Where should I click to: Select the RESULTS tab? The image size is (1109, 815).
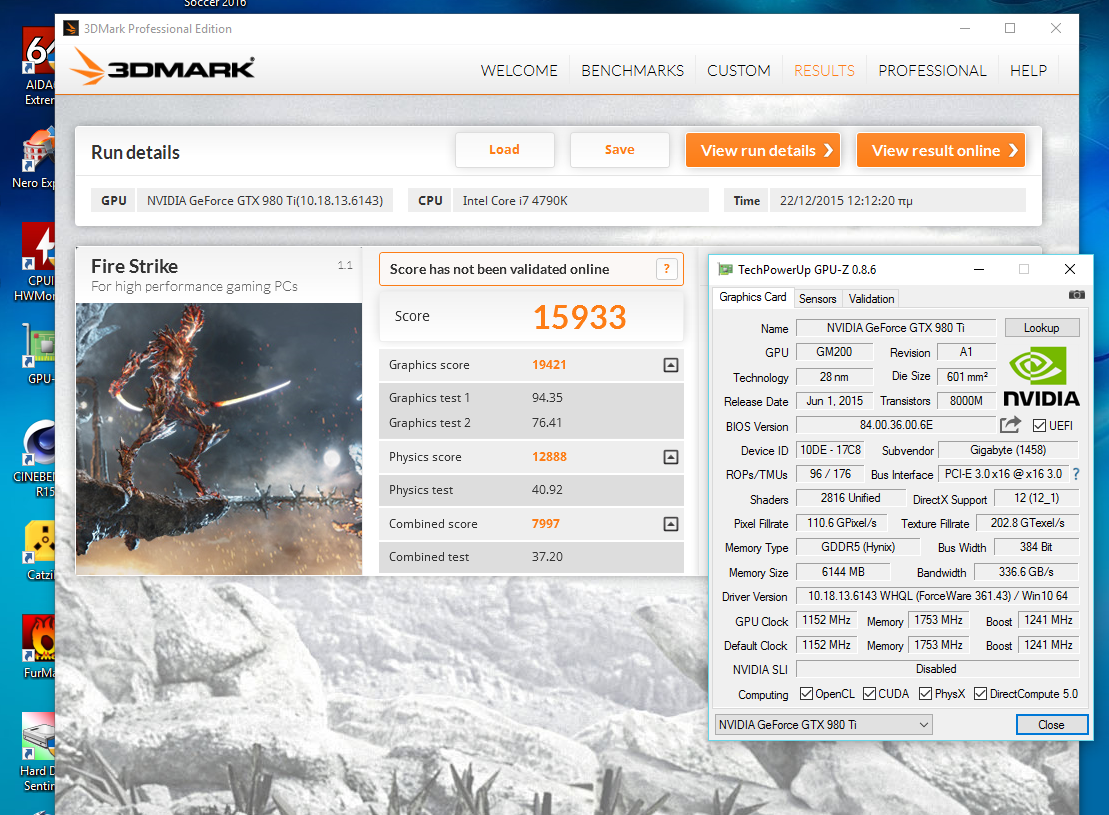tap(824, 71)
